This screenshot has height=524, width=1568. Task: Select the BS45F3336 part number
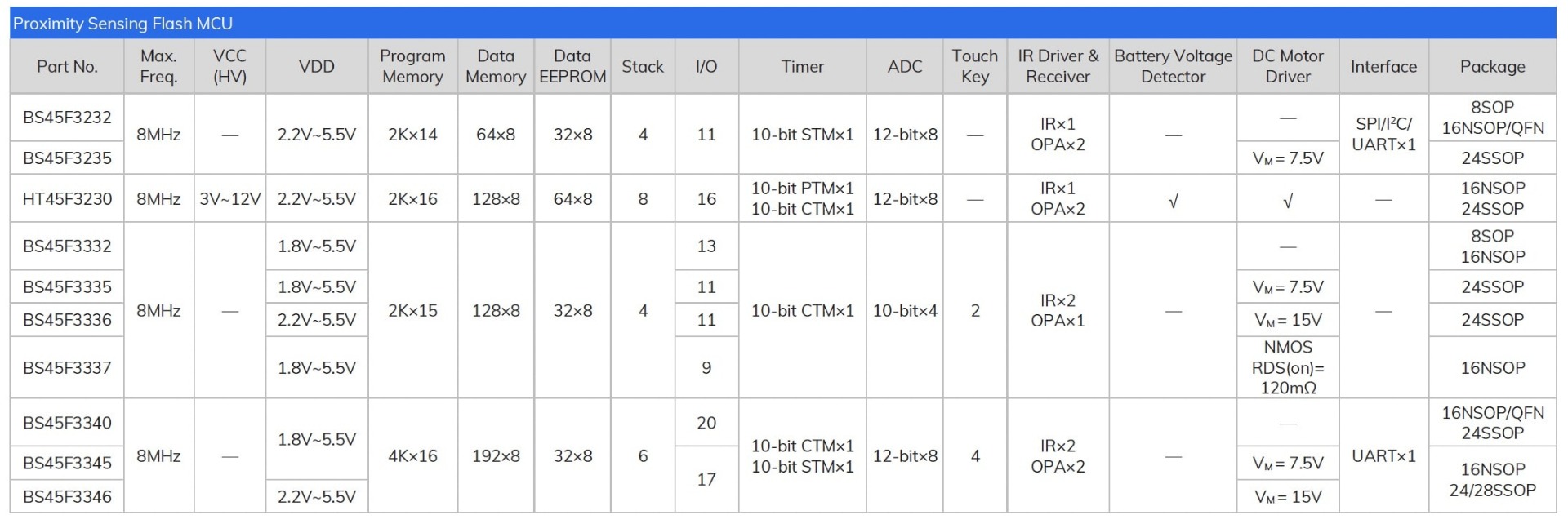[67, 319]
